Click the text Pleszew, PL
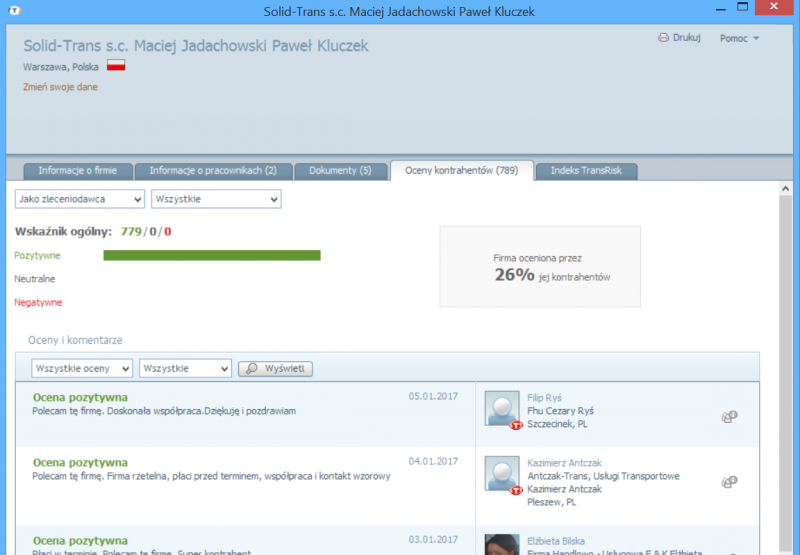The height and width of the screenshot is (555, 800). coord(552,502)
